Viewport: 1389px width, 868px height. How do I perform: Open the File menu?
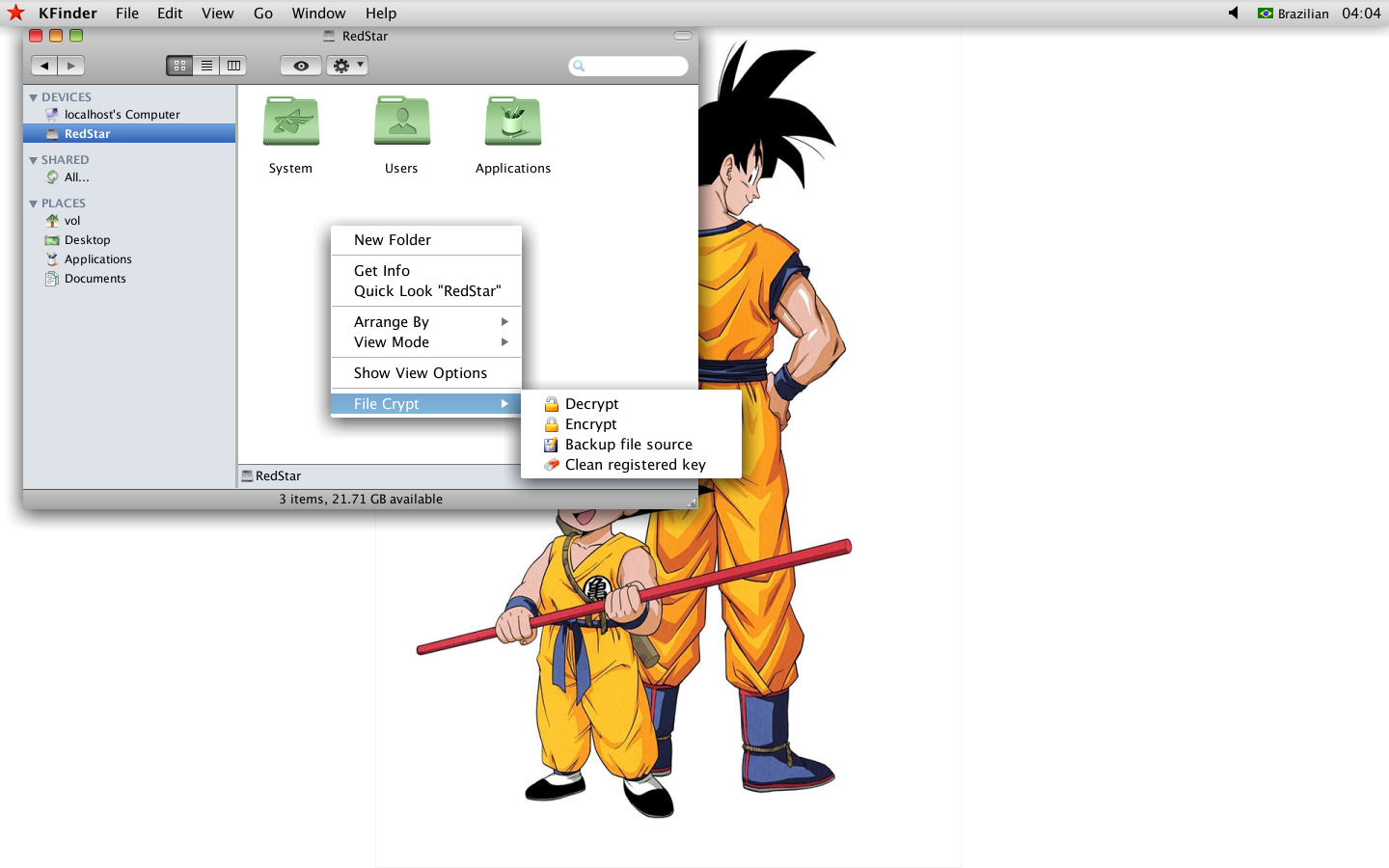pos(127,14)
